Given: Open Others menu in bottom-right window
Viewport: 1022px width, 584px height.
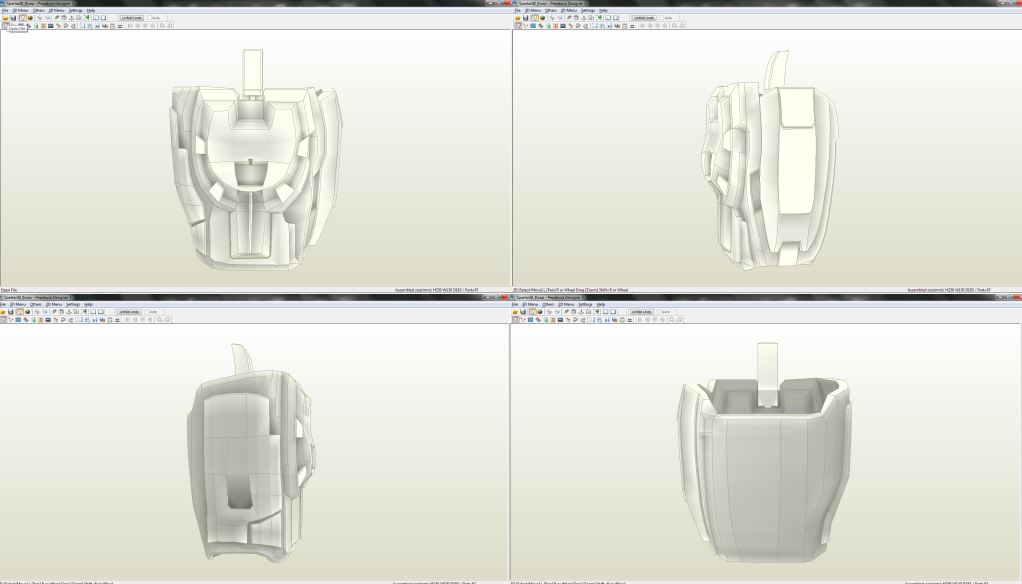Looking at the screenshot, I should (548, 304).
